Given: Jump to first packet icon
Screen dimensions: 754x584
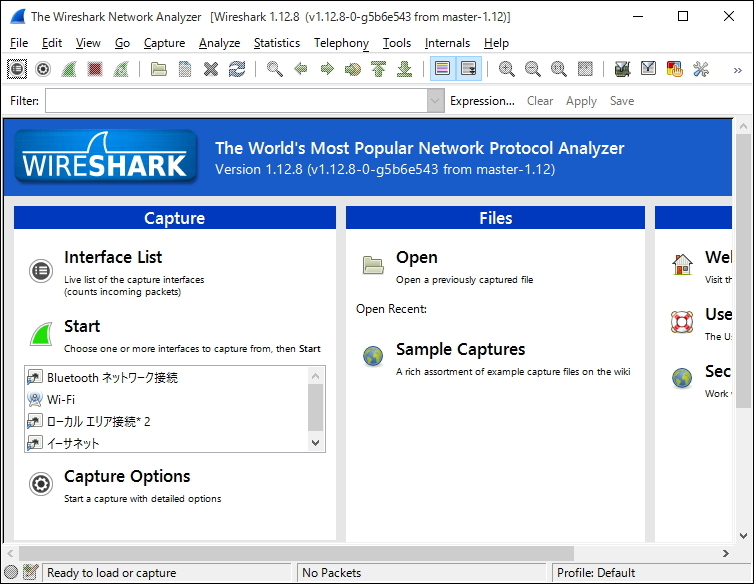Looking at the screenshot, I should 379,69.
